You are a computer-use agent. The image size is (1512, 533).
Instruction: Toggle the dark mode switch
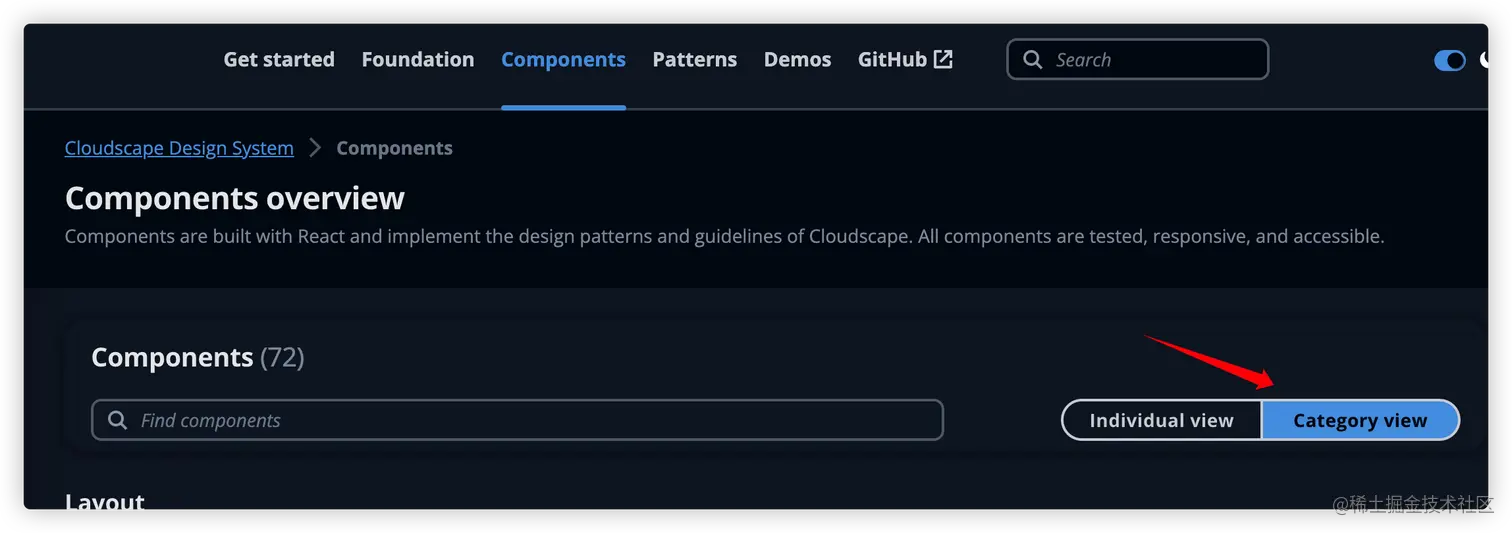coord(1449,61)
